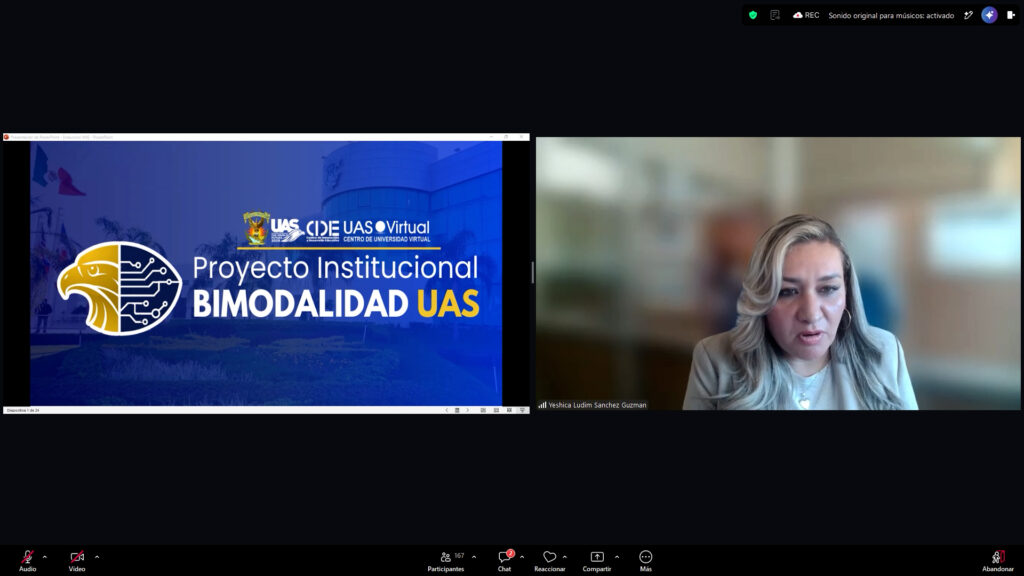Open video options arrow next to Video
The height and width of the screenshot is (576, 1024).
coord(97,557)
